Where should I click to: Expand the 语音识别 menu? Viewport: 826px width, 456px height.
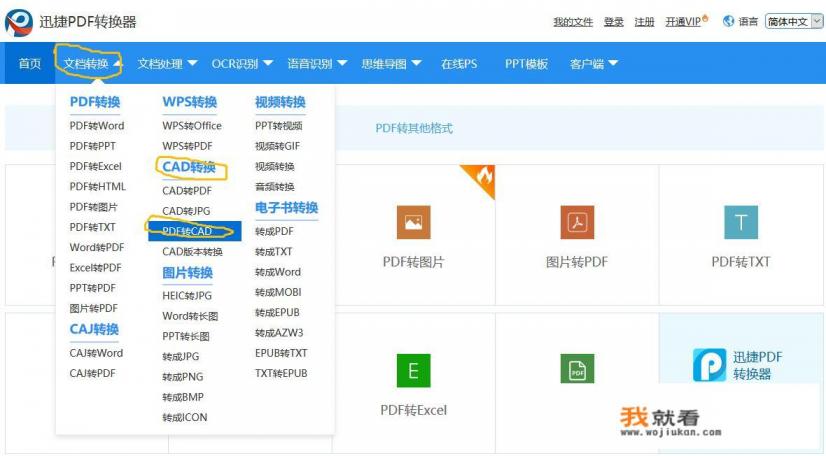(x=317, y=64)
